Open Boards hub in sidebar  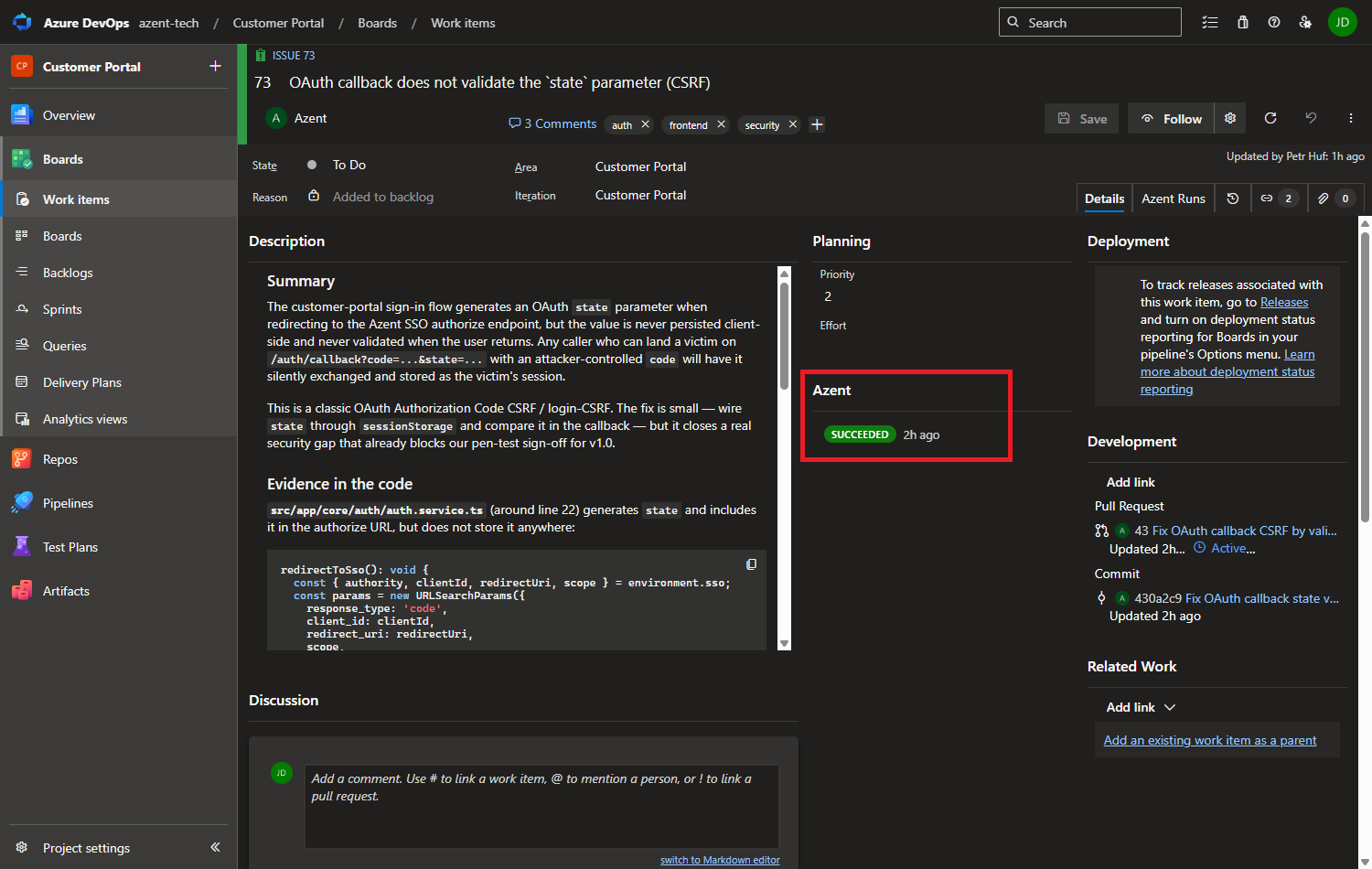coord(119,159)
